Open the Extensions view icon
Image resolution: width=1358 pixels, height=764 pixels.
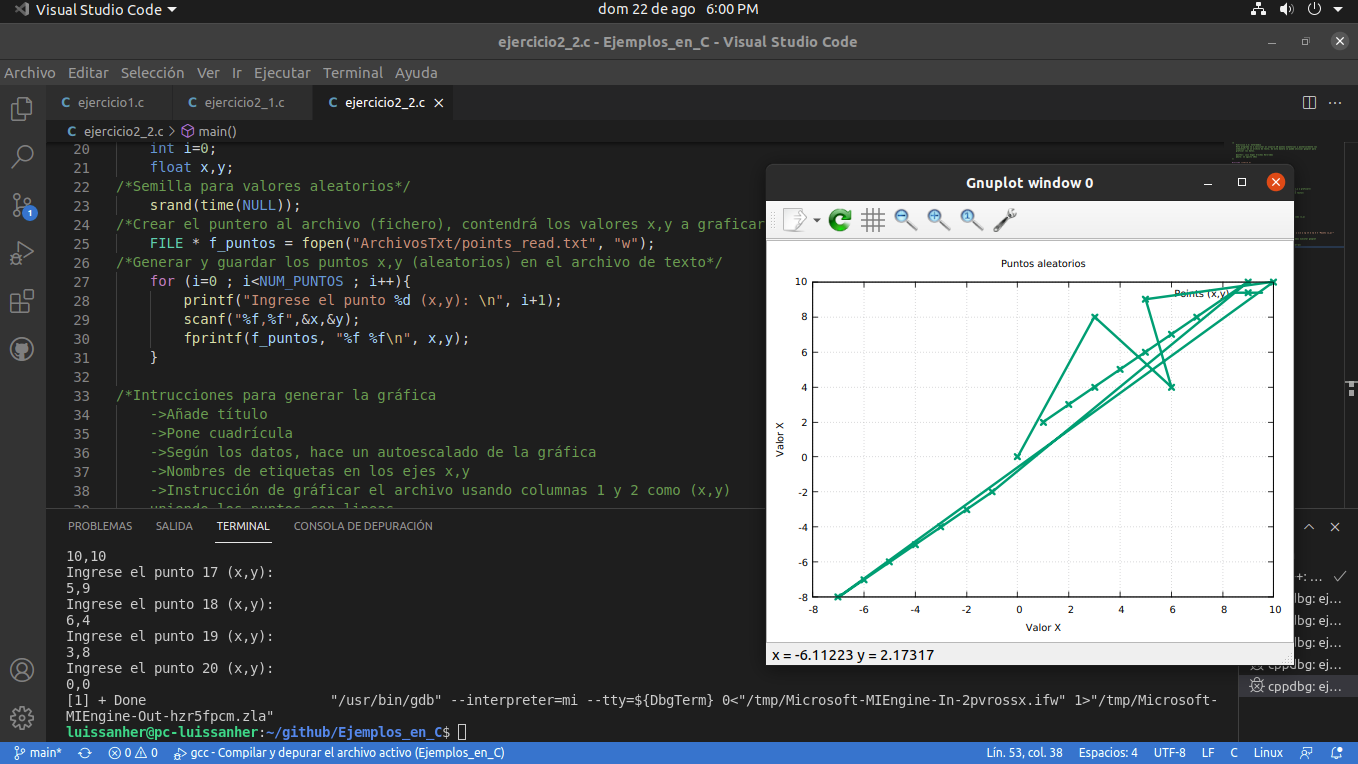coord(21,301)
